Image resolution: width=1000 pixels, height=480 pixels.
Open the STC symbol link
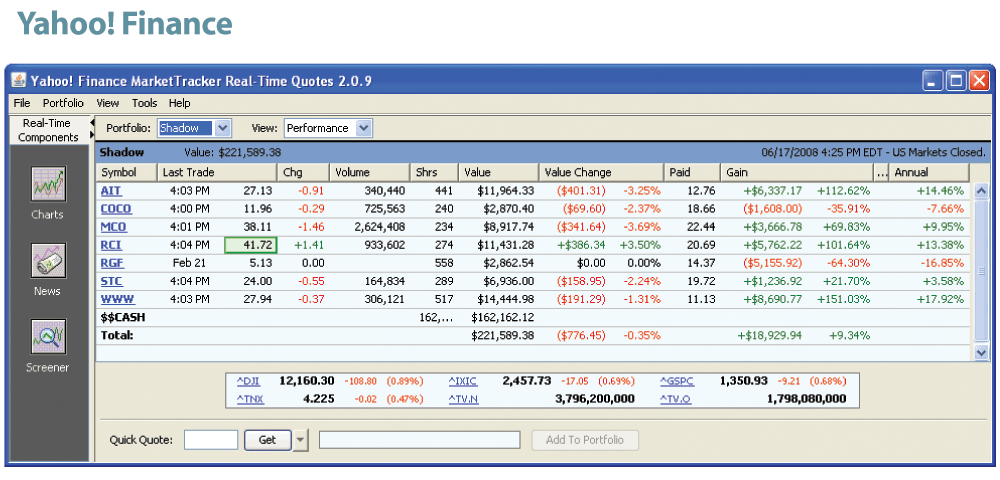coord(112,281)
